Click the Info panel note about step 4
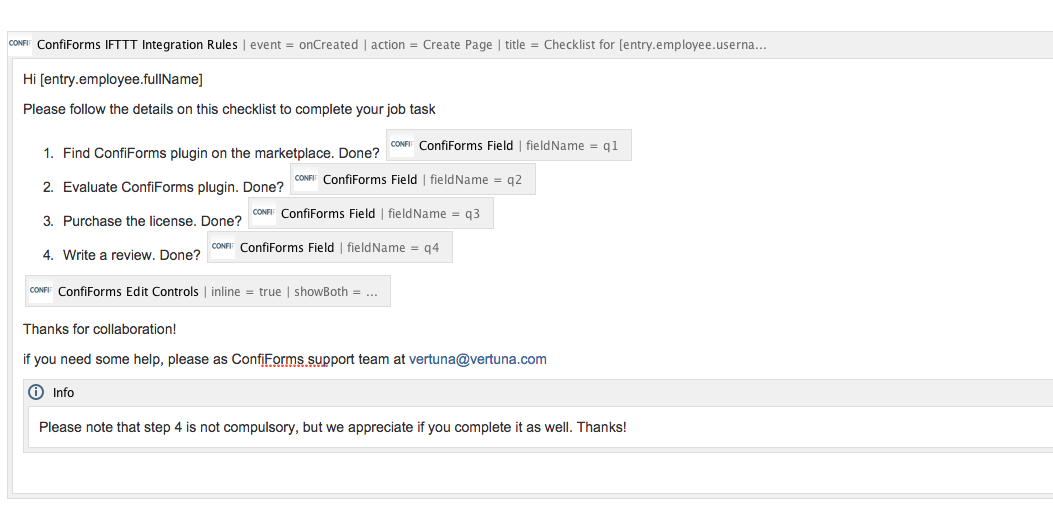 click(x=333, y=428)
